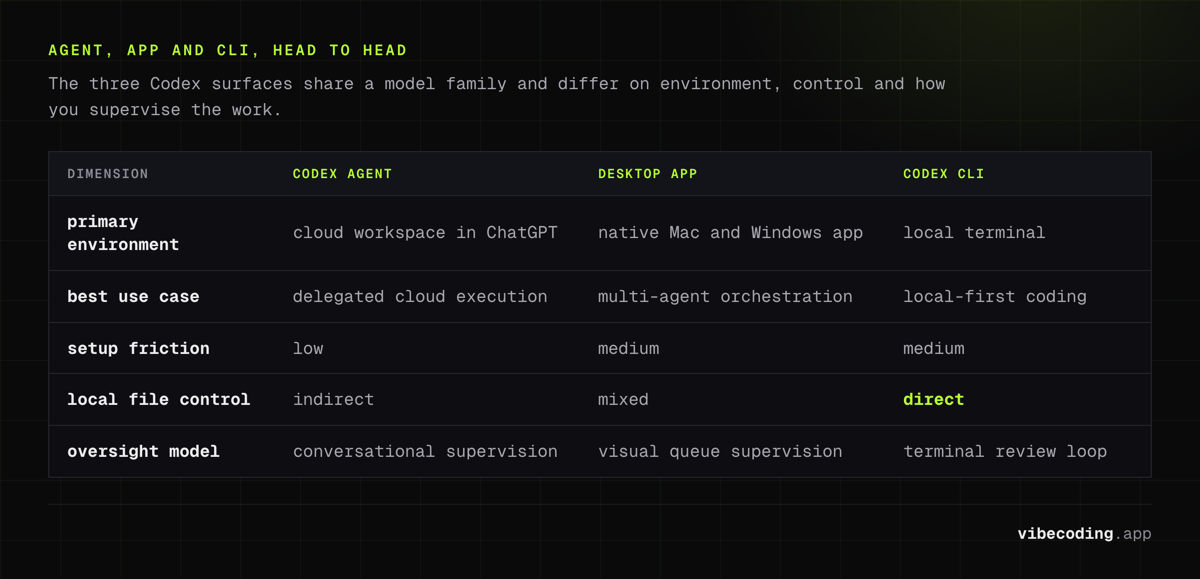
Task: Select the 'local file control' row label
Action: (159, 400)
